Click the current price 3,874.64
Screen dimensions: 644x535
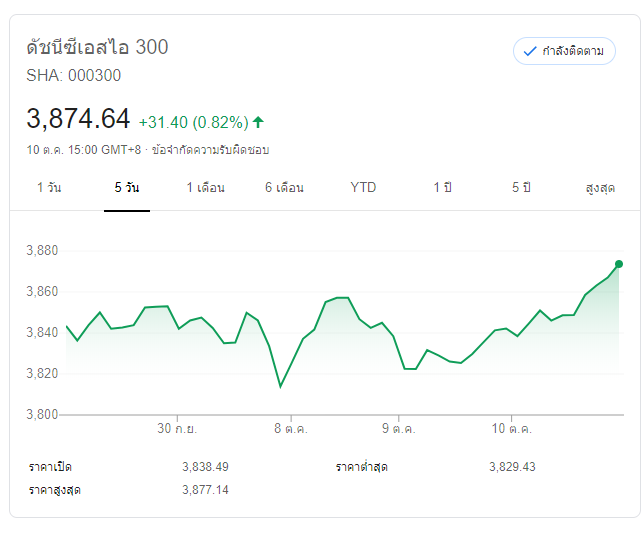coord(78,120)
